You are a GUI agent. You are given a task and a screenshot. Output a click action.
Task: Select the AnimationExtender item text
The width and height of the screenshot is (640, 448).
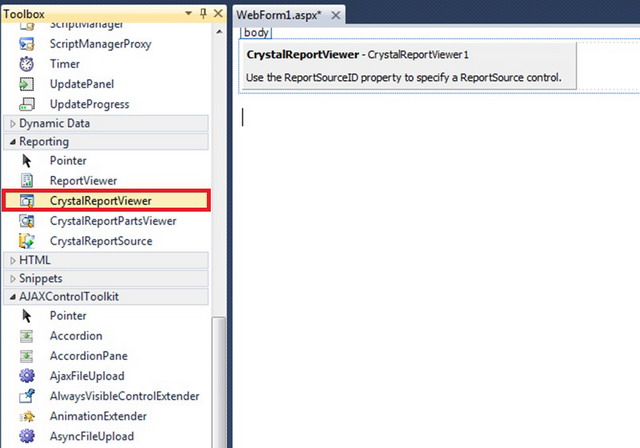click(98, 416)
